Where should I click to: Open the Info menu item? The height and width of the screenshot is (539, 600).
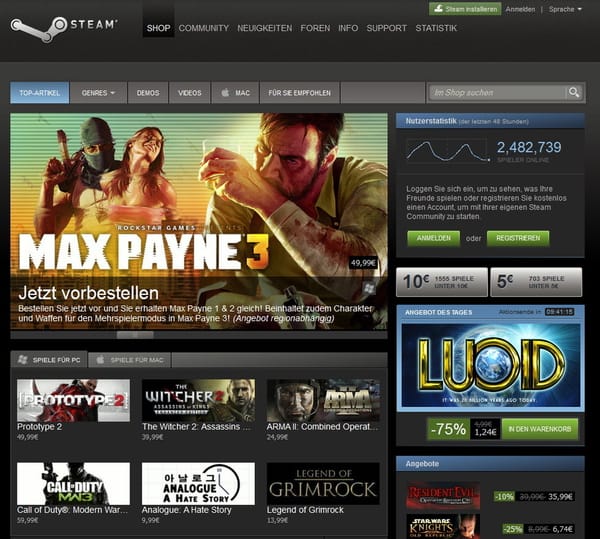click(348, 28)
